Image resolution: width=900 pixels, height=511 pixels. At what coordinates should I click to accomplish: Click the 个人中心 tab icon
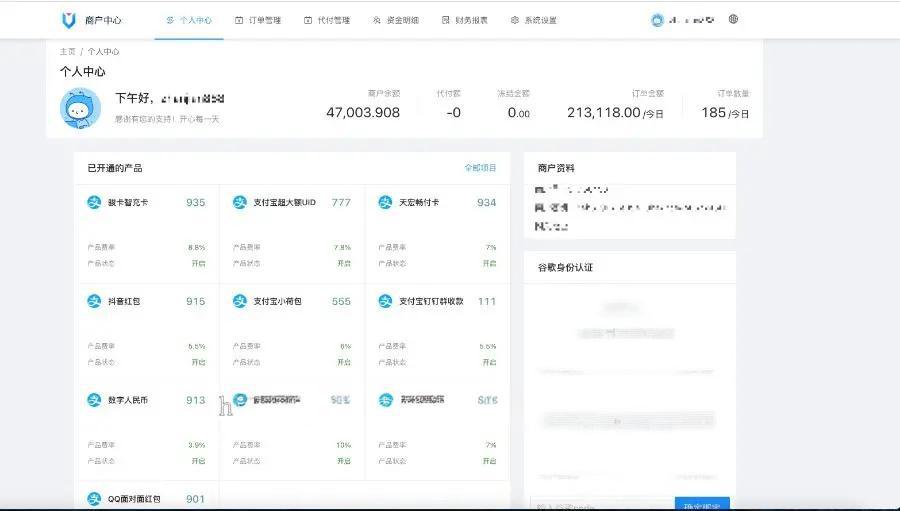[x=170, y=20]
